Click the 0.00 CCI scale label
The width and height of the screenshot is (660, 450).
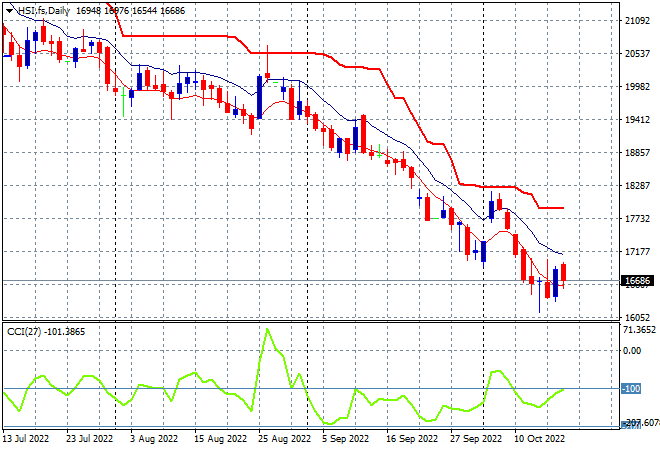click(632, 351)
